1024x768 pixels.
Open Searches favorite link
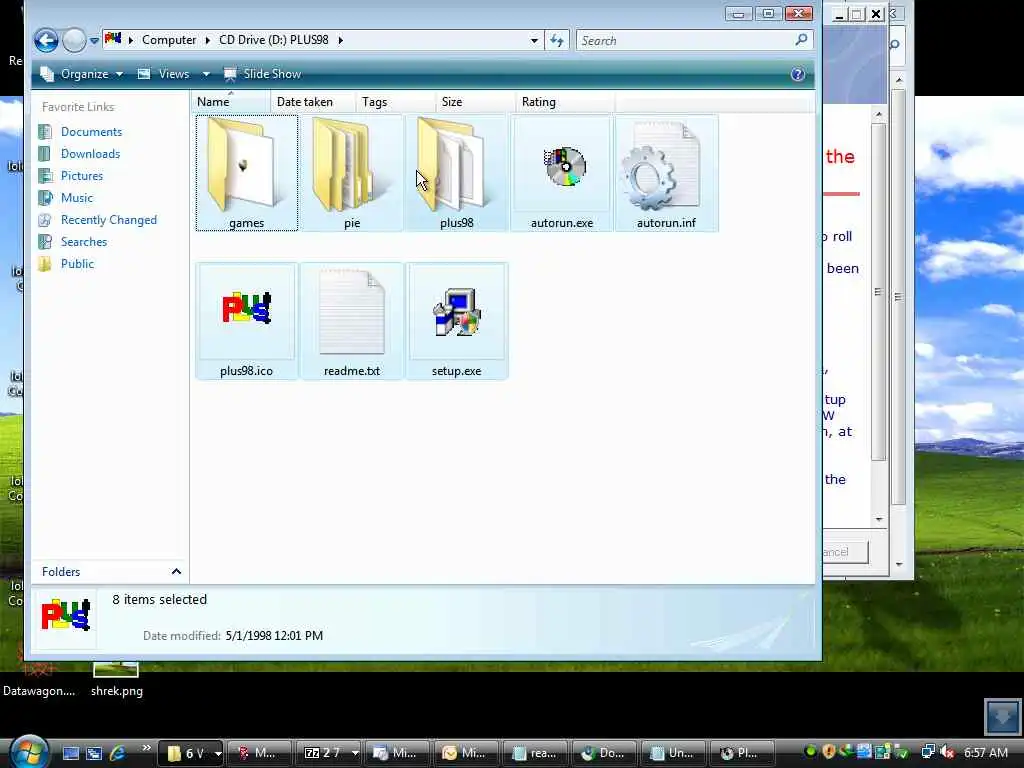pos(84,242)
